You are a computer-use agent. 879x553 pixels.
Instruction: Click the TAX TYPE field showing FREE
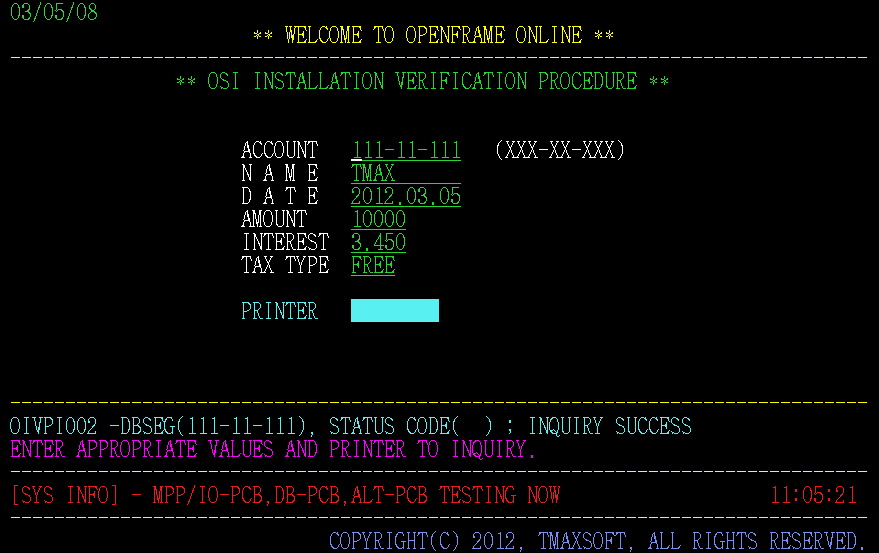[x=373, y=266]
